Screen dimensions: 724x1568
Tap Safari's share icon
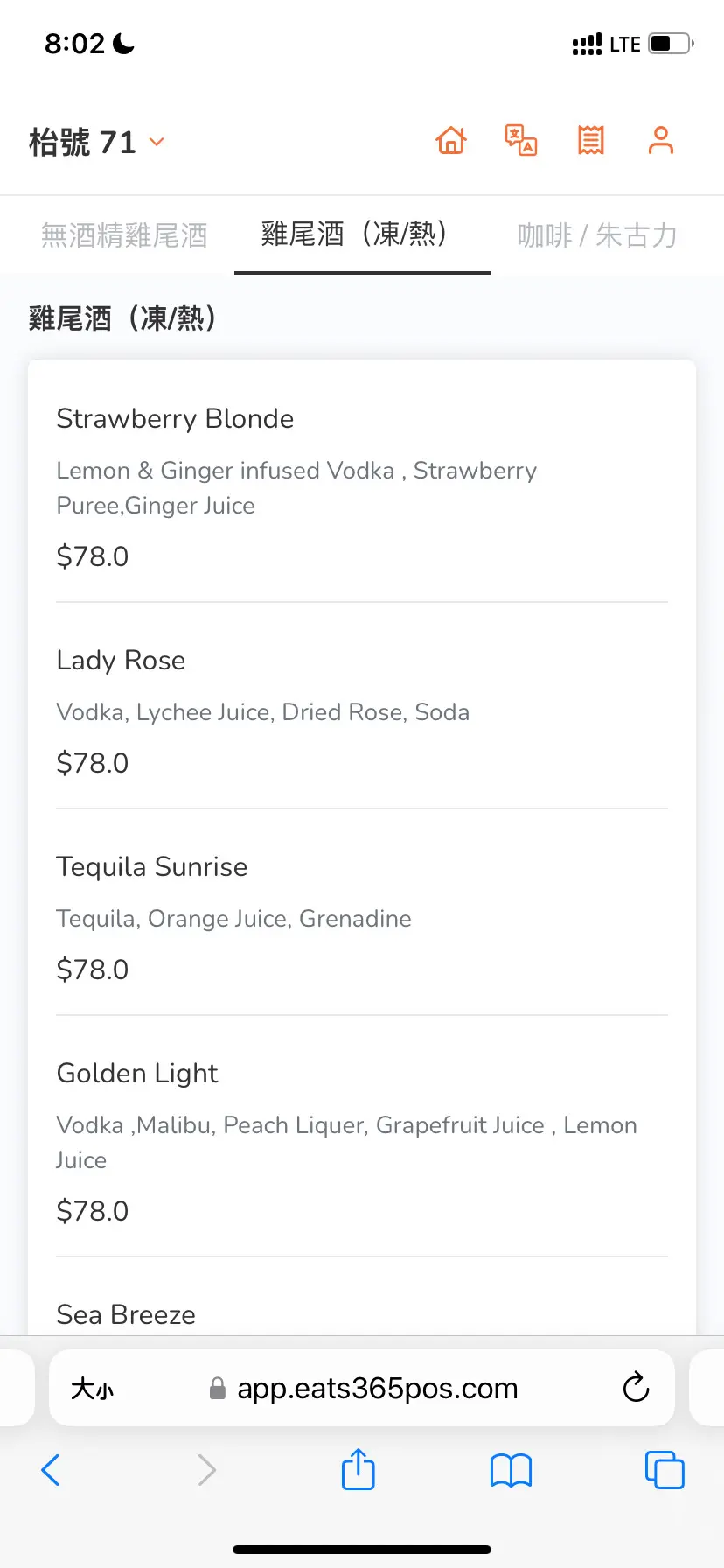tap(358, 1470)
